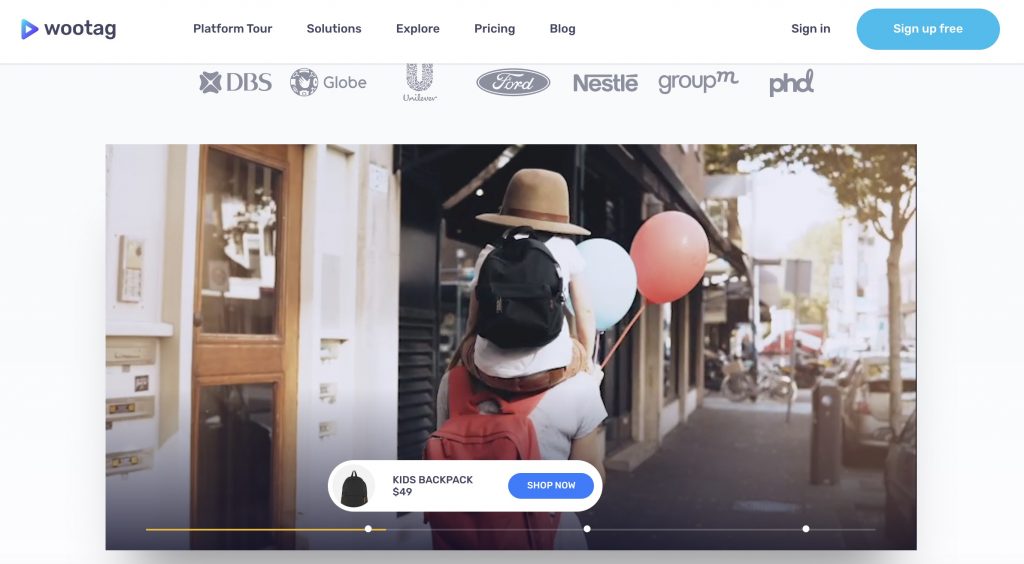Click the Globe brand logo

[328, 82]
